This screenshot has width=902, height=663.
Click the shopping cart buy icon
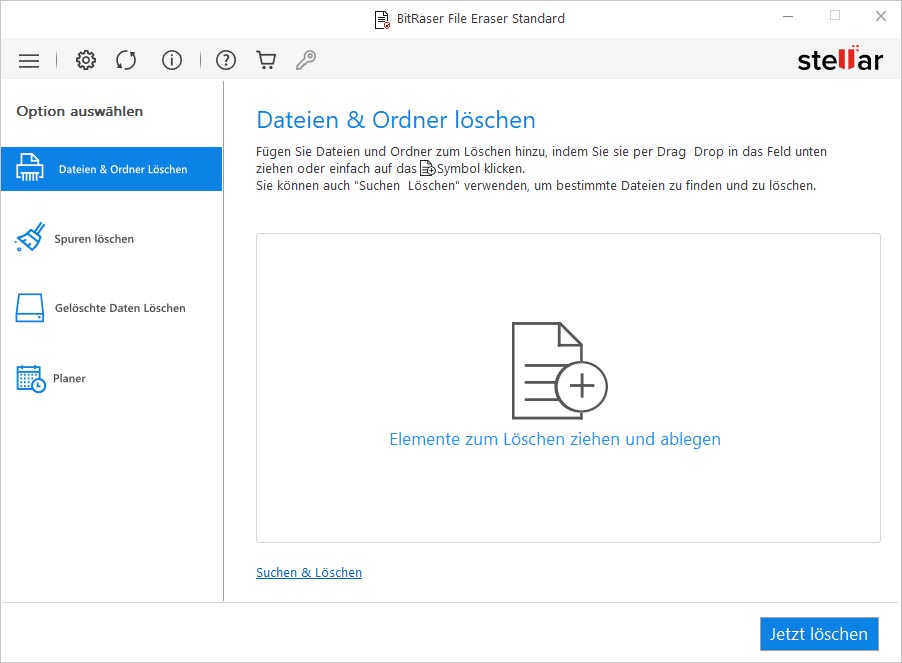[266, 61]
